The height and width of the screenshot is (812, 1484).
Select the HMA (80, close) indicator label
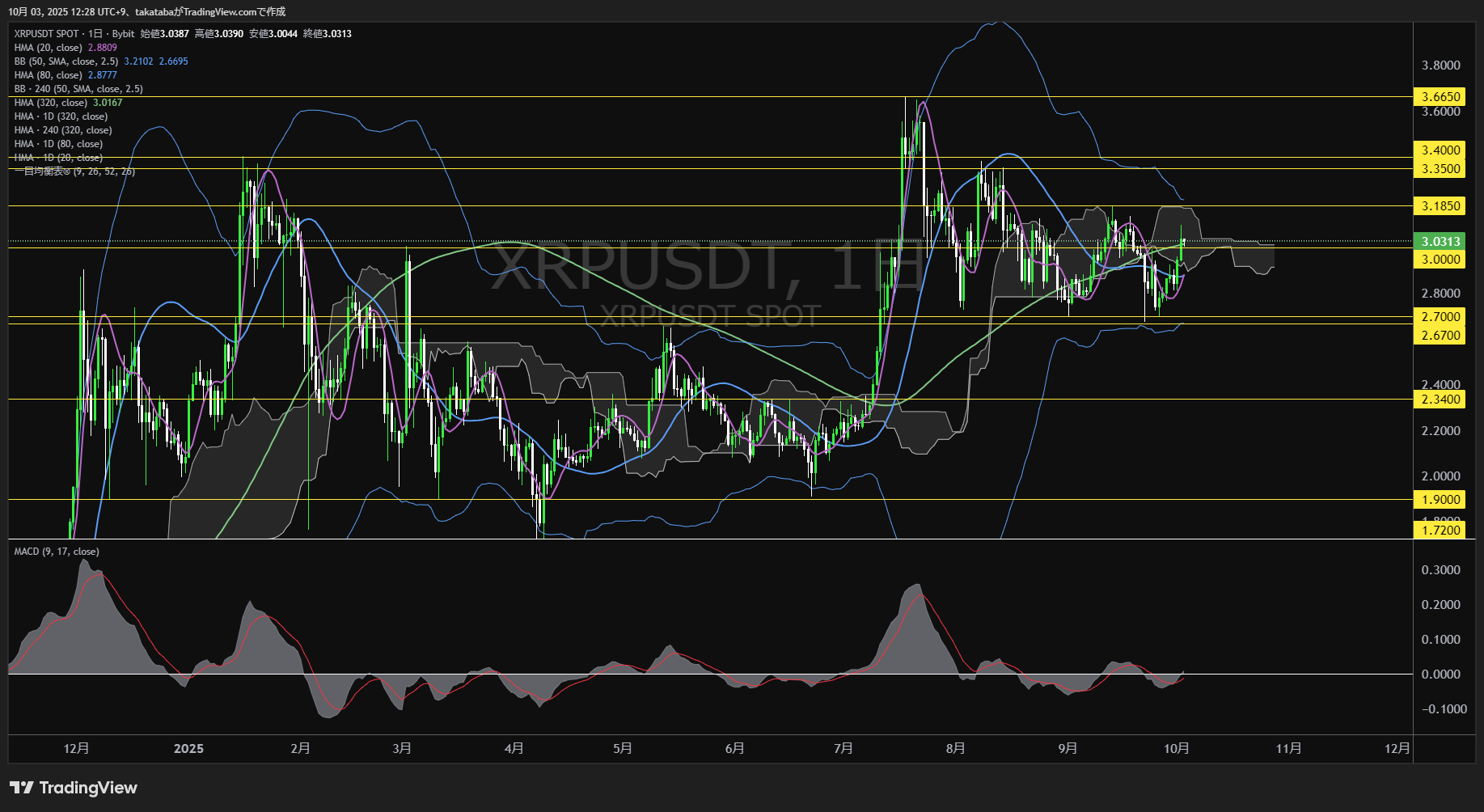coord(49,75)
